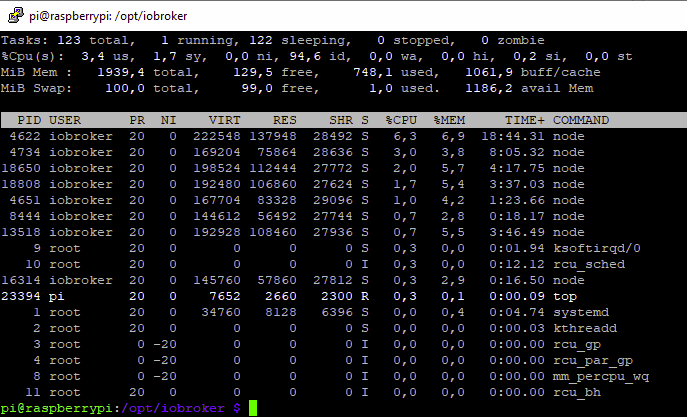Screen dimensions: 687x417
Task: Click PID 16314 in the process list
Action: [x=21, y=280]
